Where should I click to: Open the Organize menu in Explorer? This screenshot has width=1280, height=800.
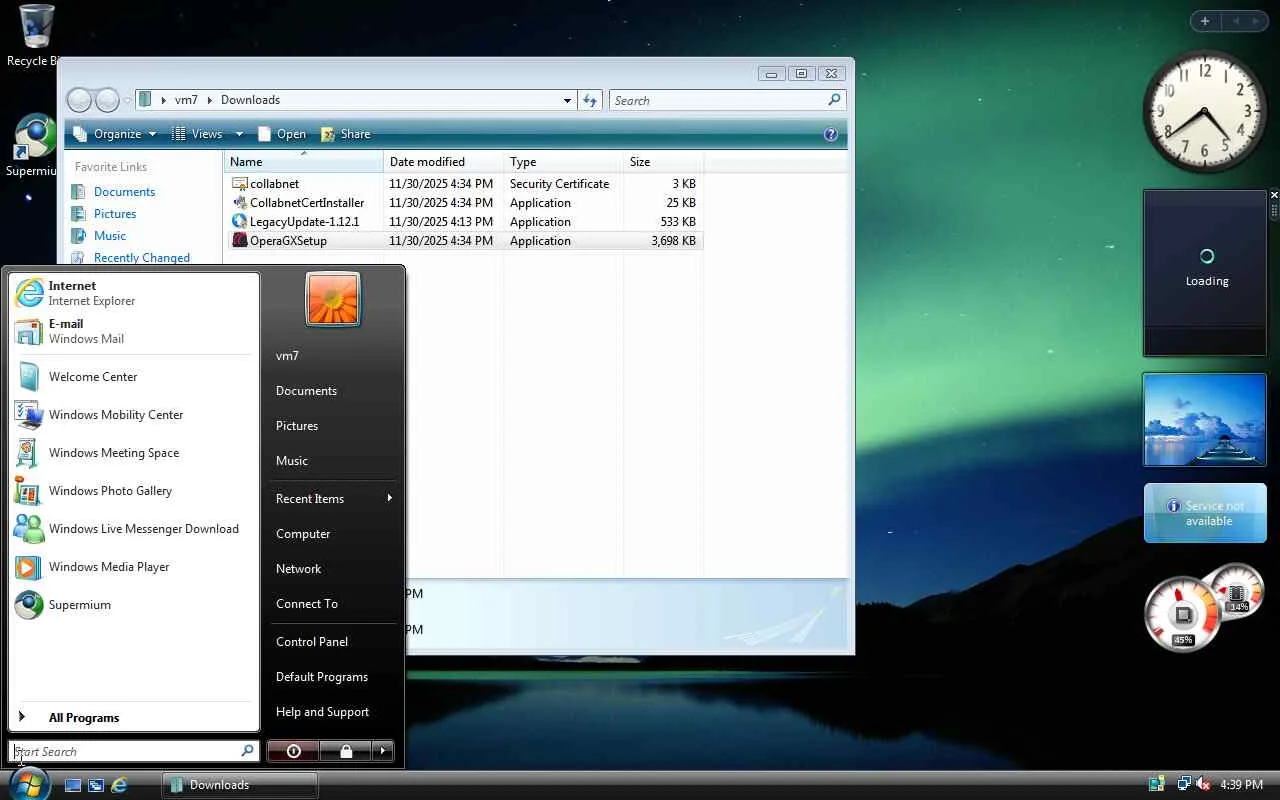(x=115, y=134)
